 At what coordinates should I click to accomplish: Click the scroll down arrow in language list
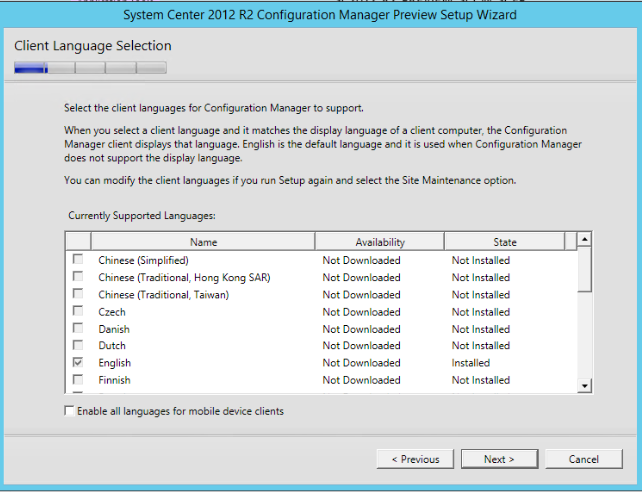(585, 386)
